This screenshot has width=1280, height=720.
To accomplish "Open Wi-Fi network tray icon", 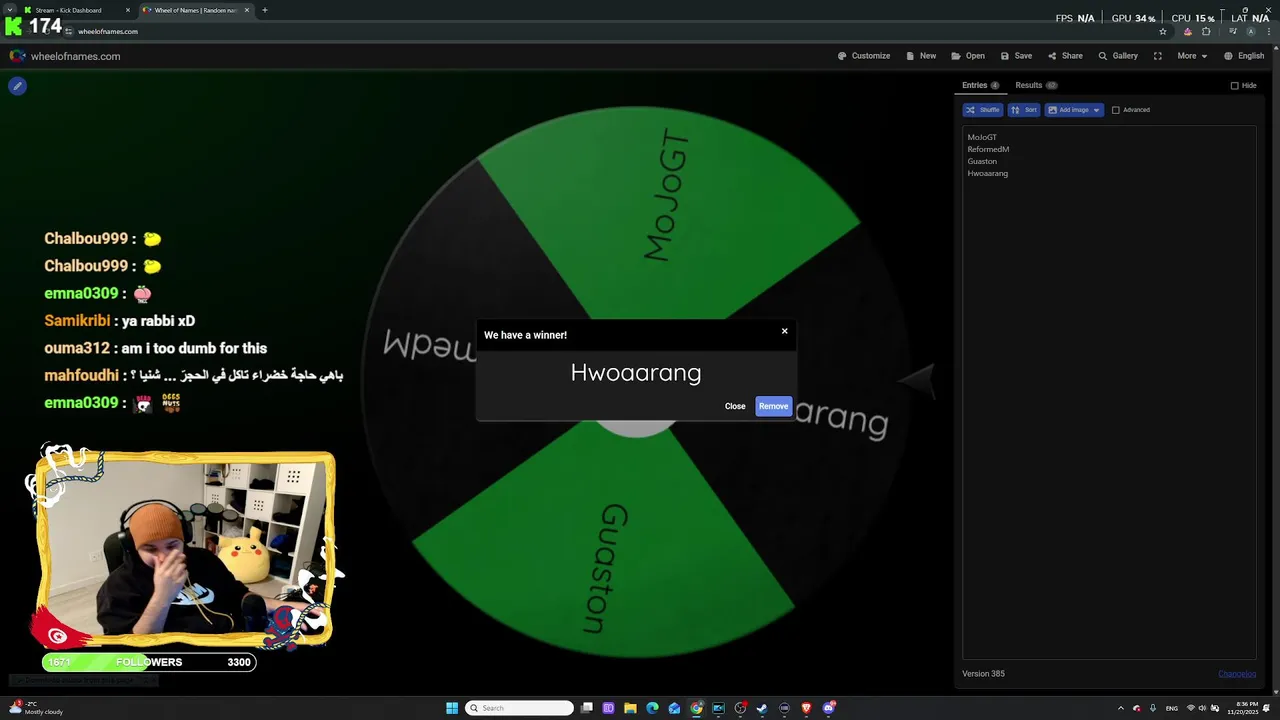I will pos(1190,708).
